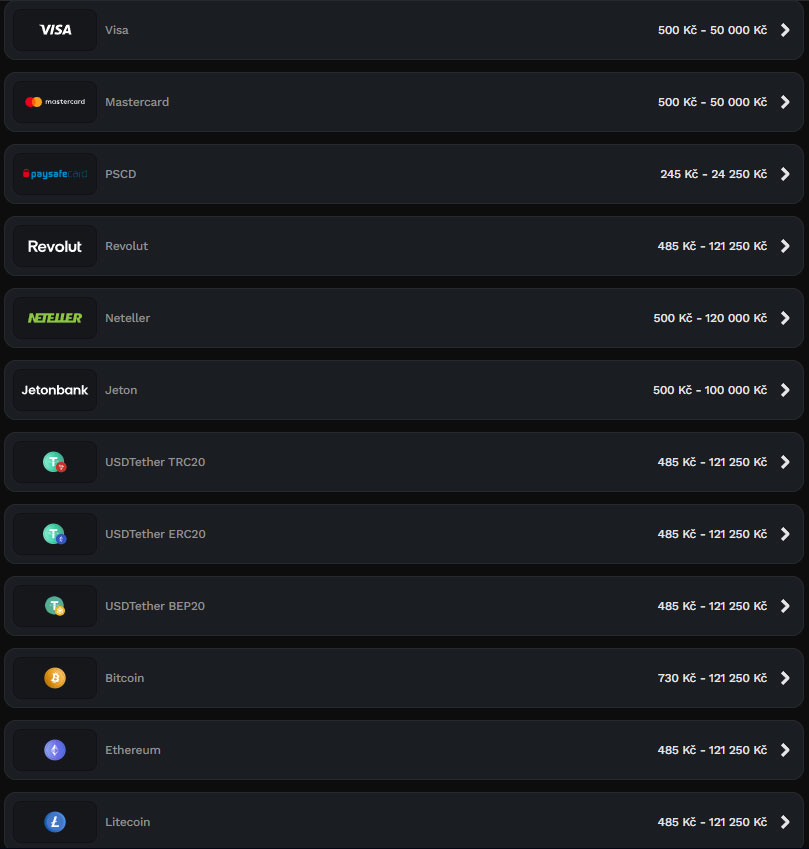Viewport: 809px width, 849px height.
Task: Pick the USDTether BEP20 coin icon
Action: click(x=55, y=606)
